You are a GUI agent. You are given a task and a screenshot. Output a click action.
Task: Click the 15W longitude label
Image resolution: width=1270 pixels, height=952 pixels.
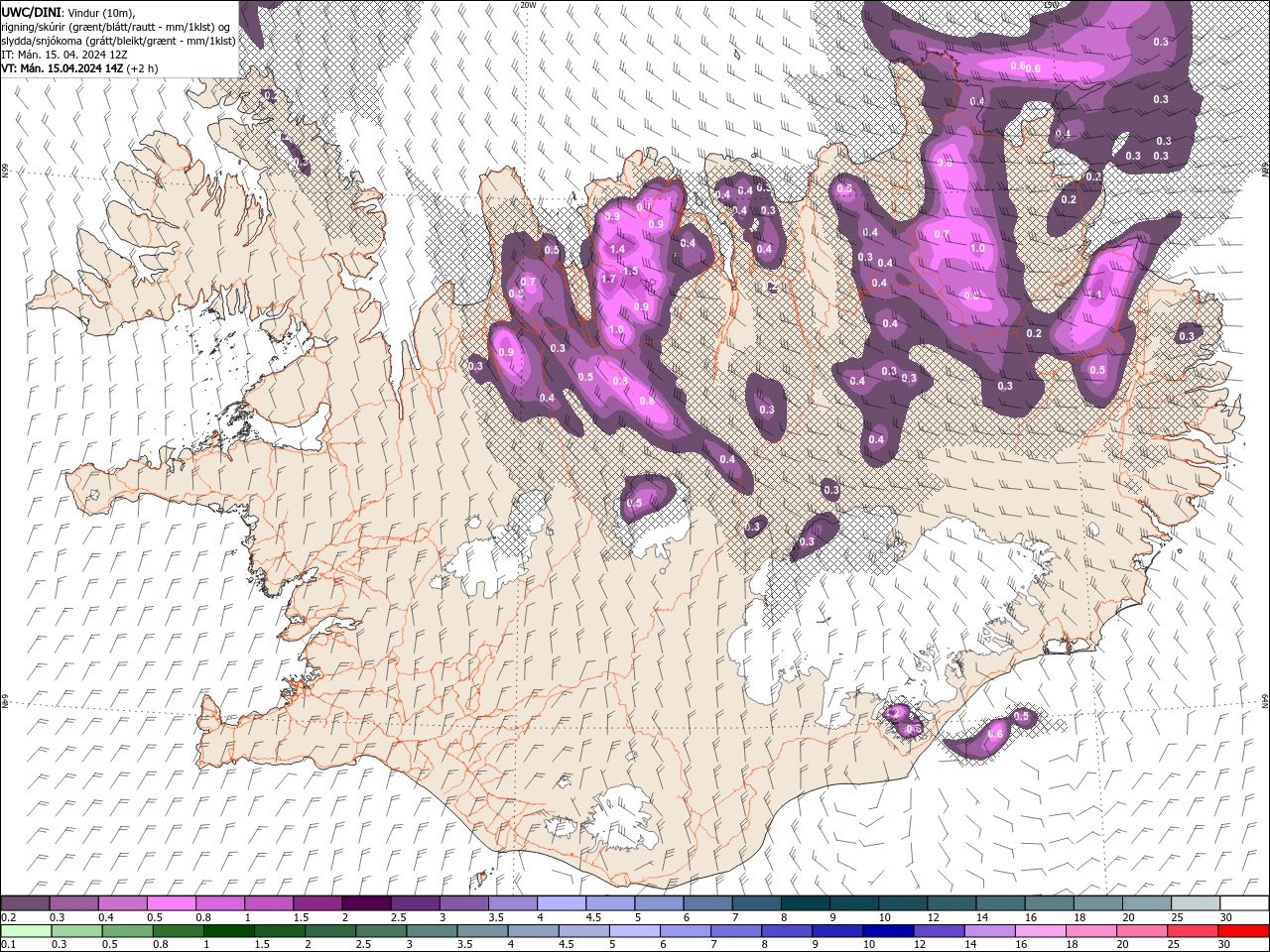tap(1052, 5)
